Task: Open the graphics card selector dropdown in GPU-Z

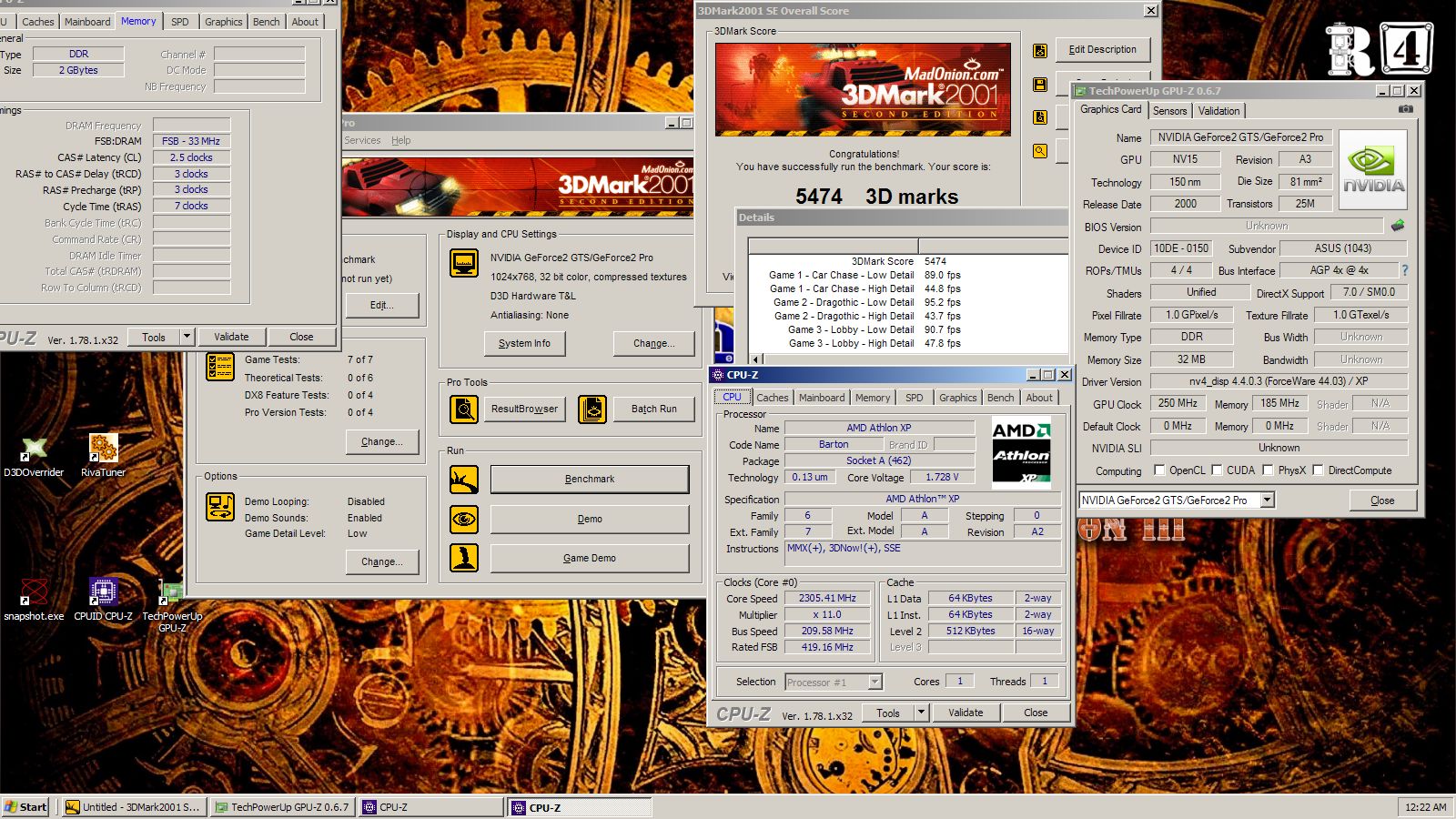Action: (1267, 500)
